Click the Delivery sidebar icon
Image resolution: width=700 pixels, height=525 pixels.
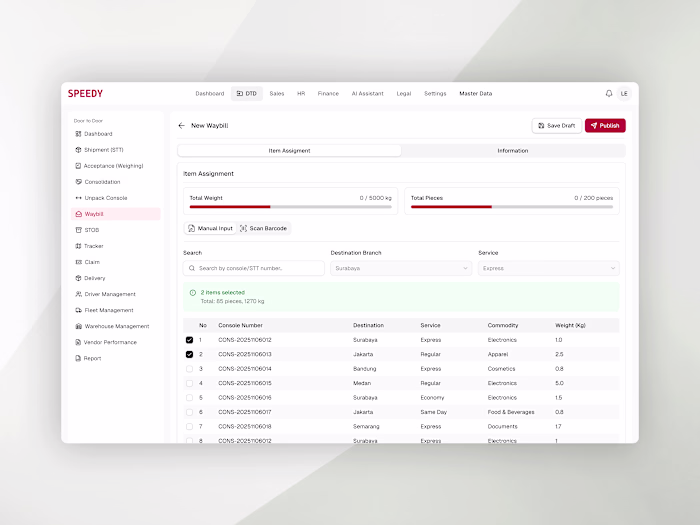79,278
